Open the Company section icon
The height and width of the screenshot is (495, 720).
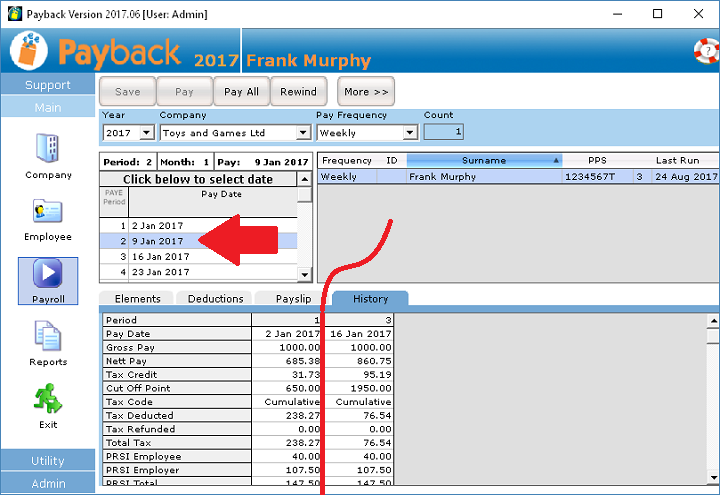48,148
